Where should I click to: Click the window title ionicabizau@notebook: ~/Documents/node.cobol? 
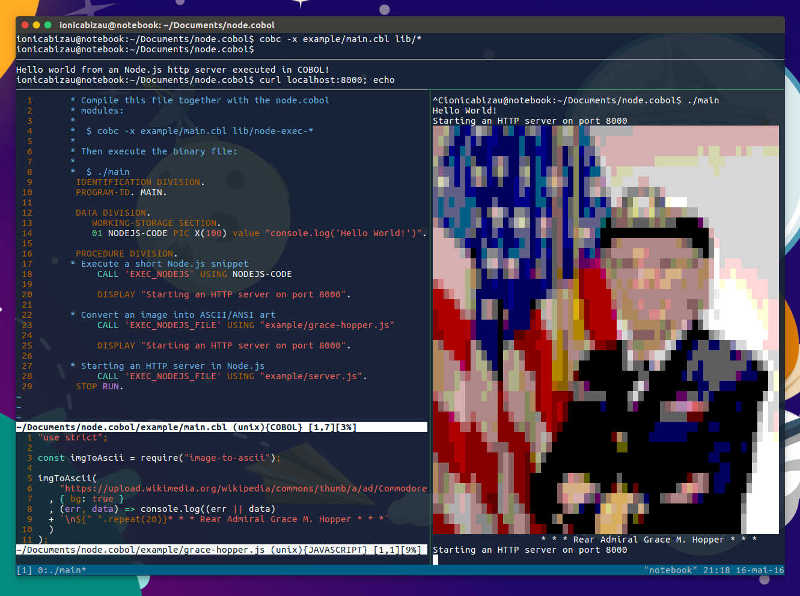167,25
